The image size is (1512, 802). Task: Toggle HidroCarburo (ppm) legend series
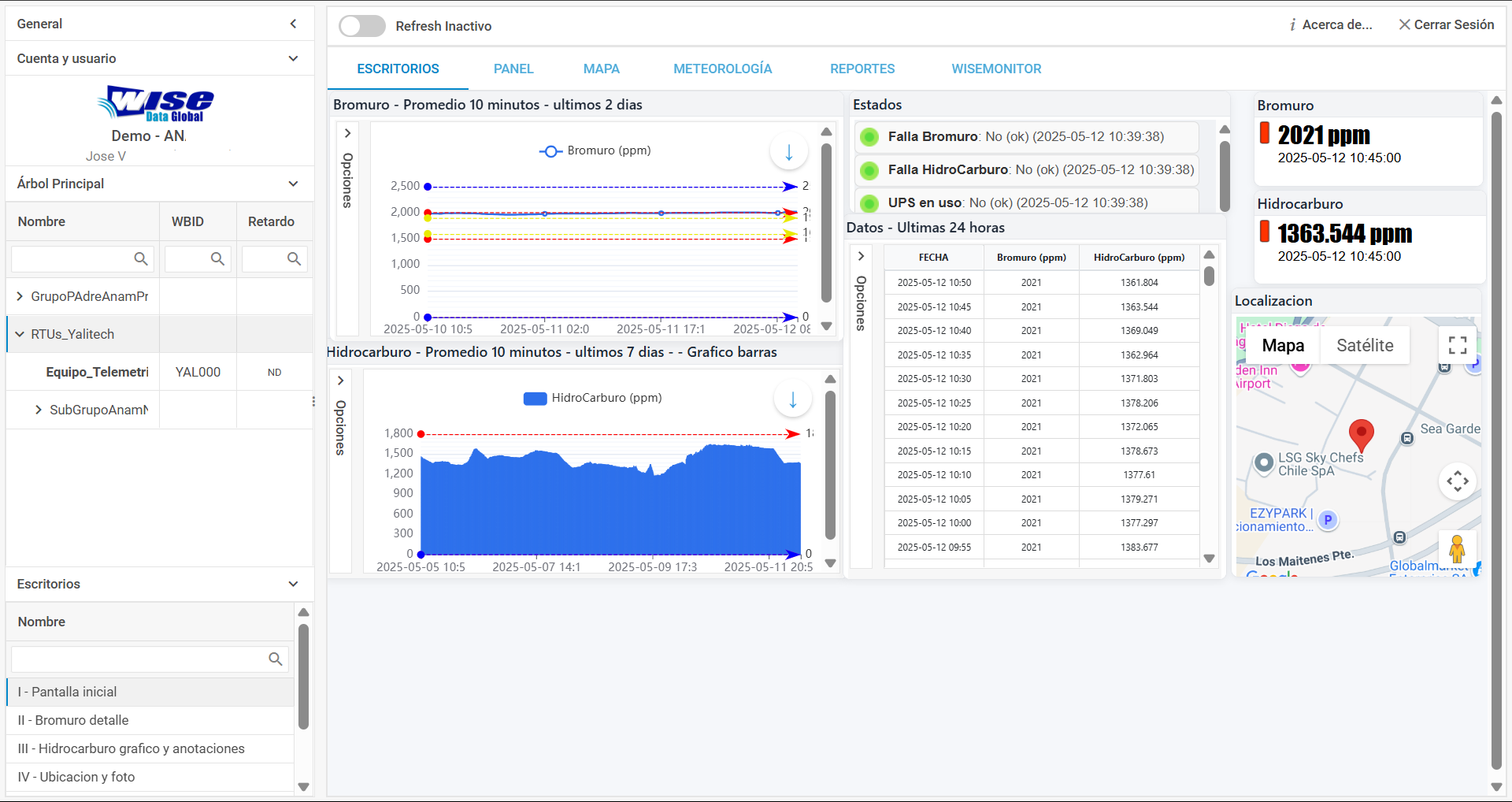coord(592,398)
